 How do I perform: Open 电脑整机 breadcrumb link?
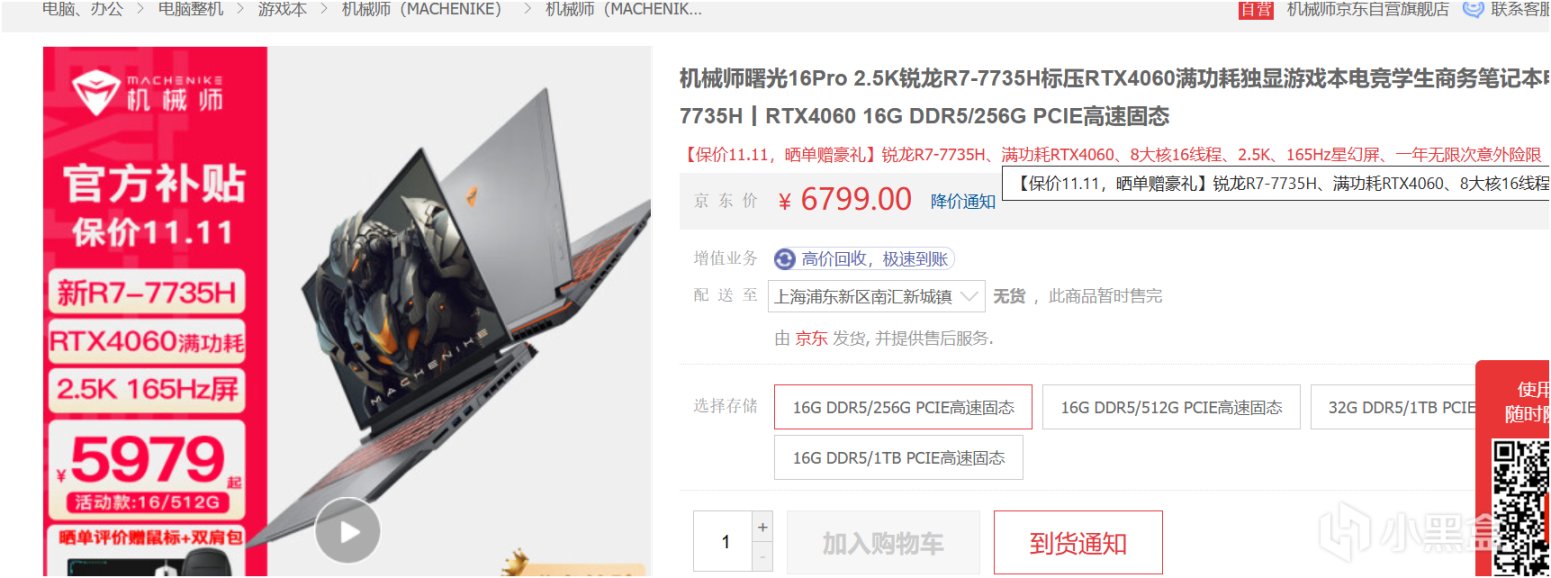tap(190, 9)
